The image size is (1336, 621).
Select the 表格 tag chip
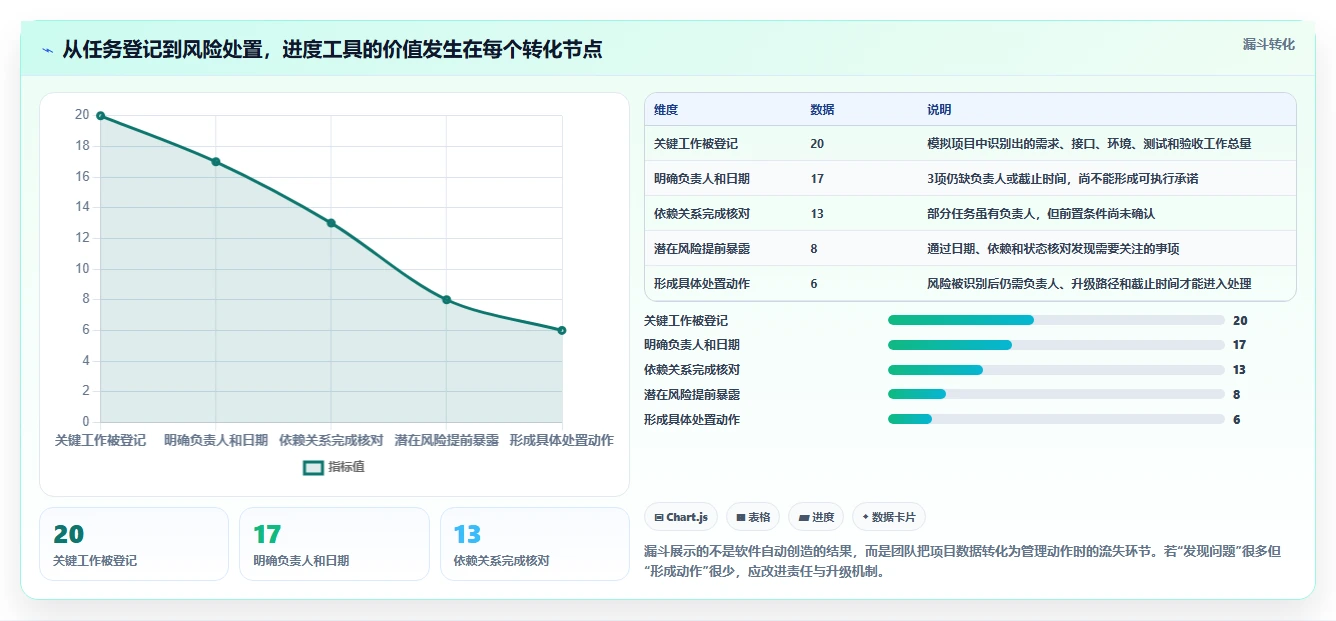[x=753, y=517]
